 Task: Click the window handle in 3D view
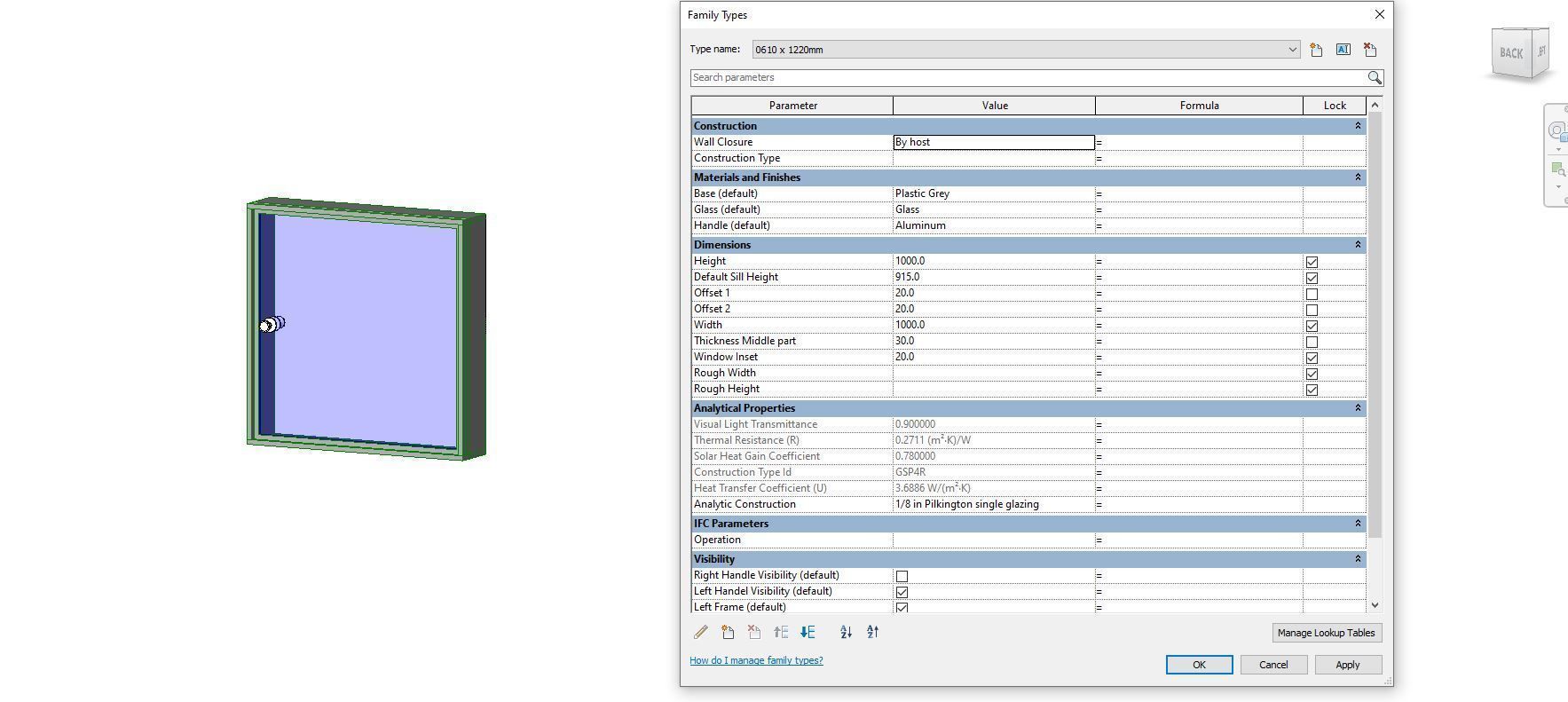click(x=272, y=325)
